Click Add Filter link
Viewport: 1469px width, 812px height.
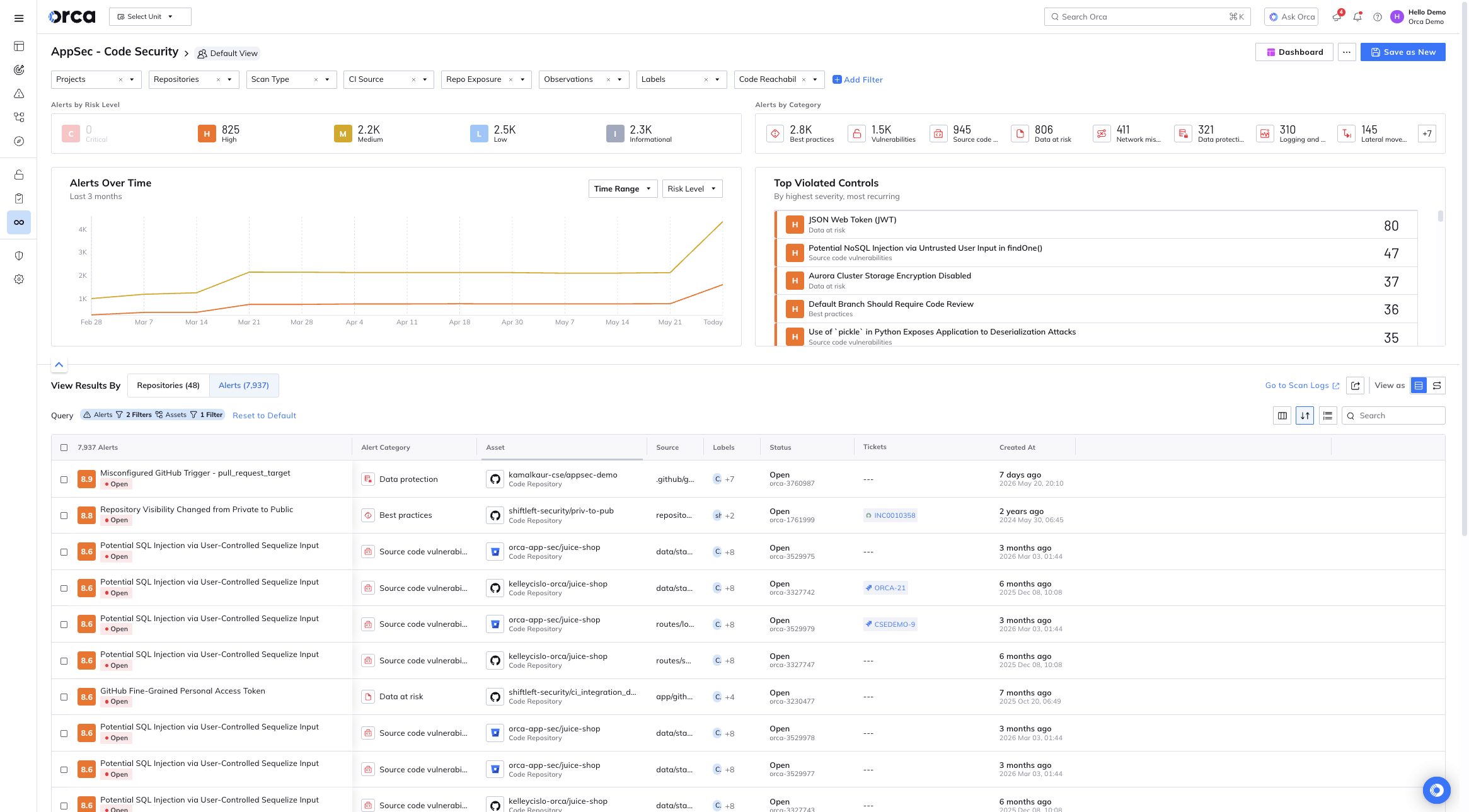pyautogui.click(x=858, y=80)
